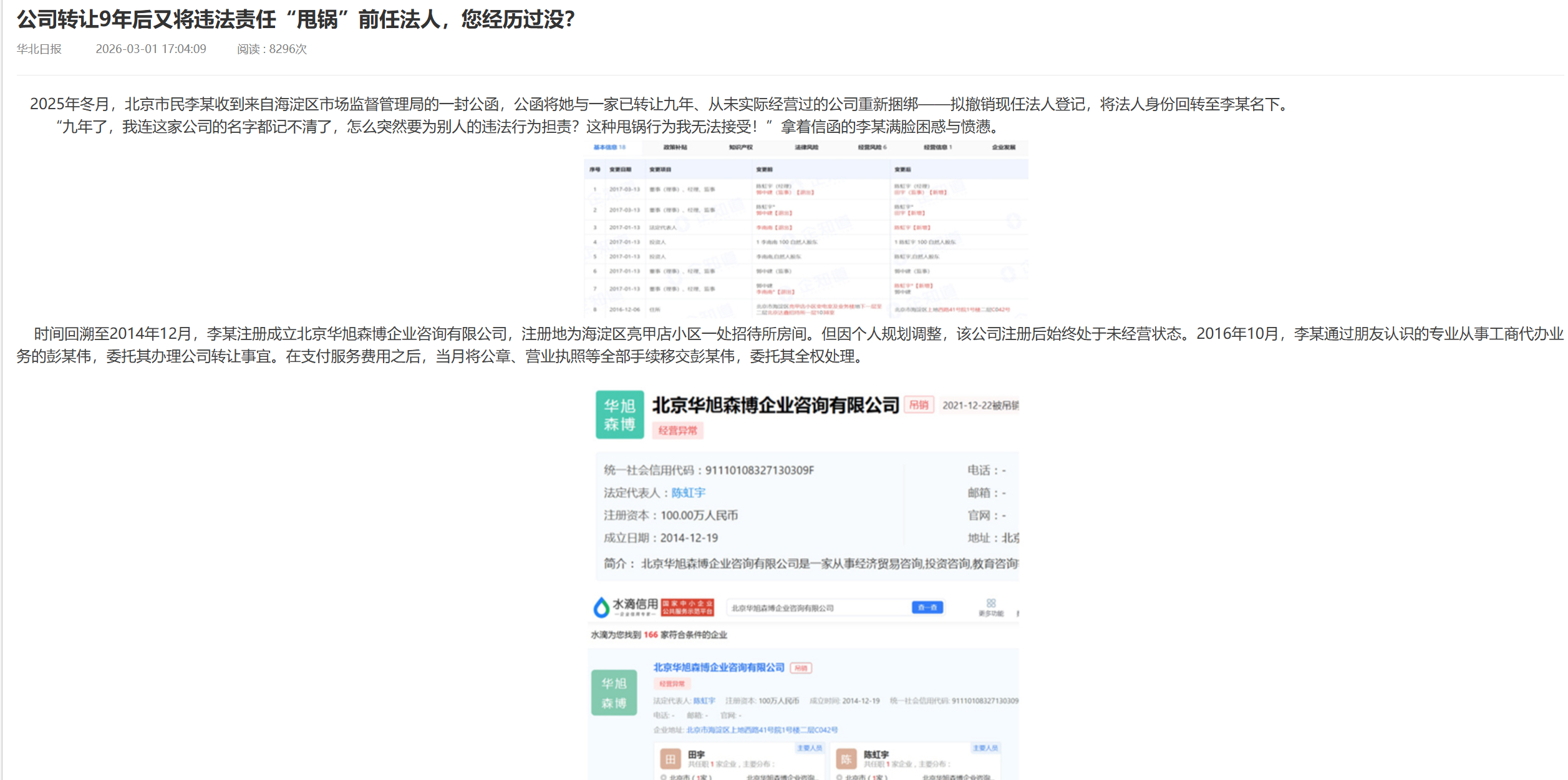Select the 法律风险 tab
Viewport: 1568px width, 780px height.
(x=806, y=147)
